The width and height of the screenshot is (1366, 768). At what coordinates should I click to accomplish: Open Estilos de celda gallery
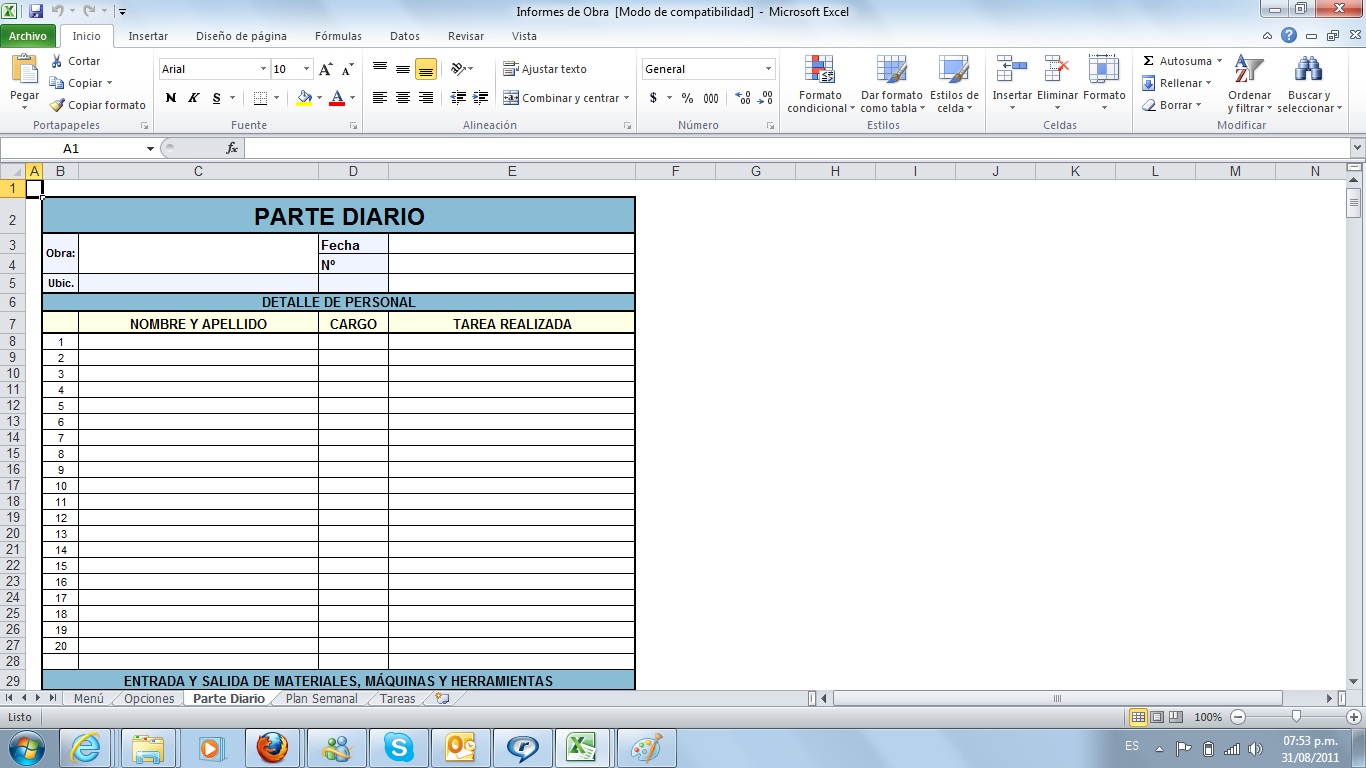[954, 85]
